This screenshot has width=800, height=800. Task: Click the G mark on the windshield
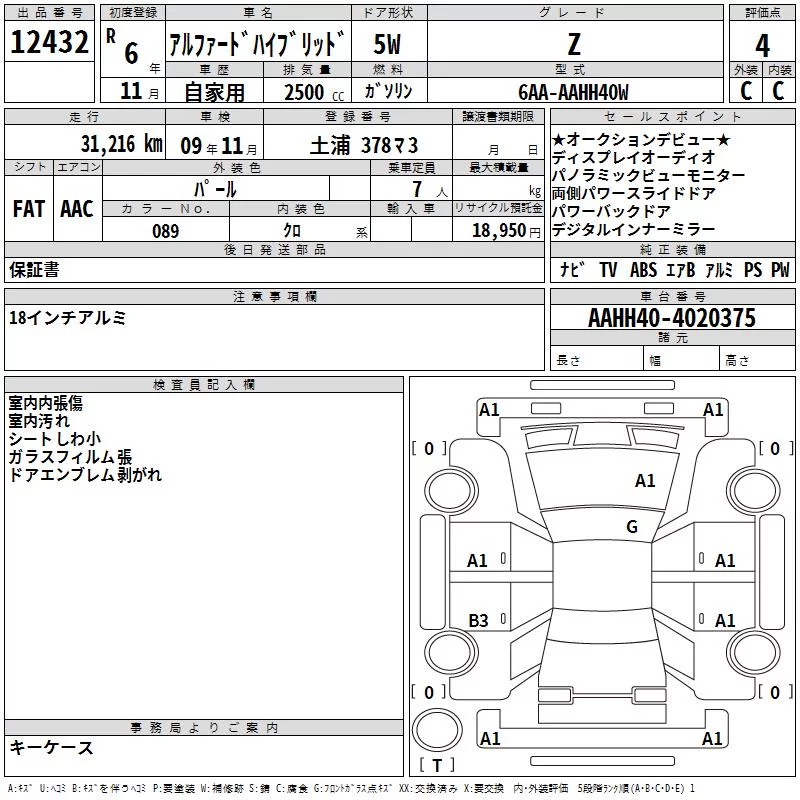(632, 527)
